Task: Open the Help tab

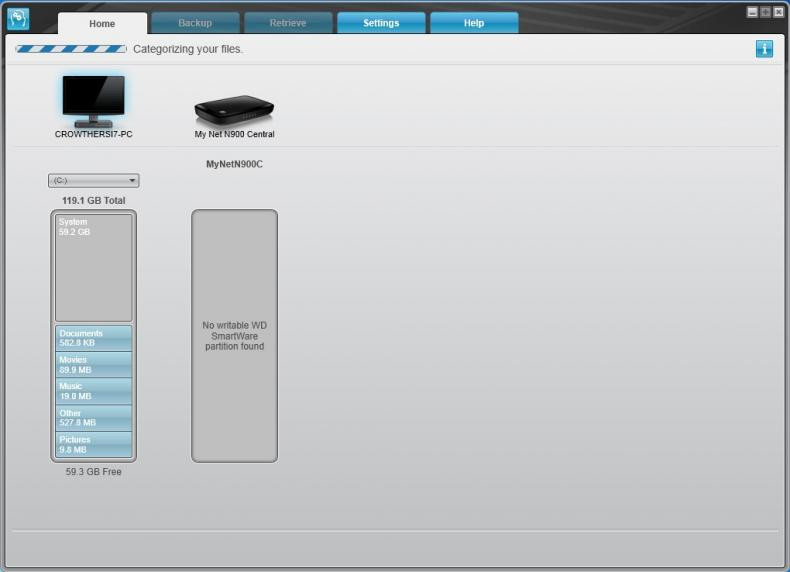Action: tap(474, 23)
